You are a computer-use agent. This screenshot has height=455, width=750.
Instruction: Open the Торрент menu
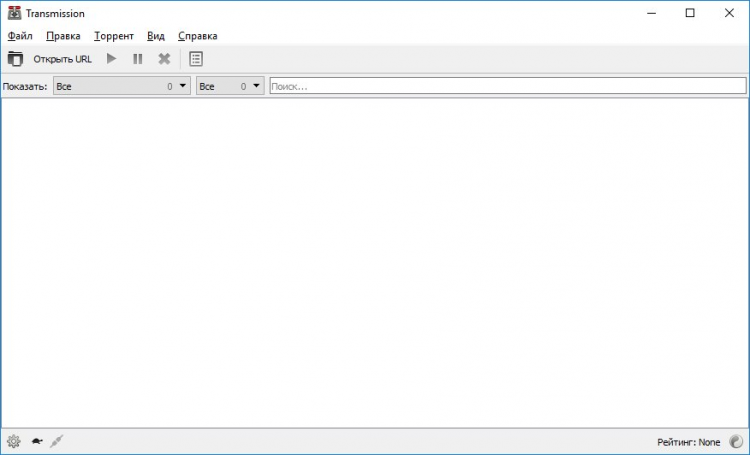click(114, 36)
